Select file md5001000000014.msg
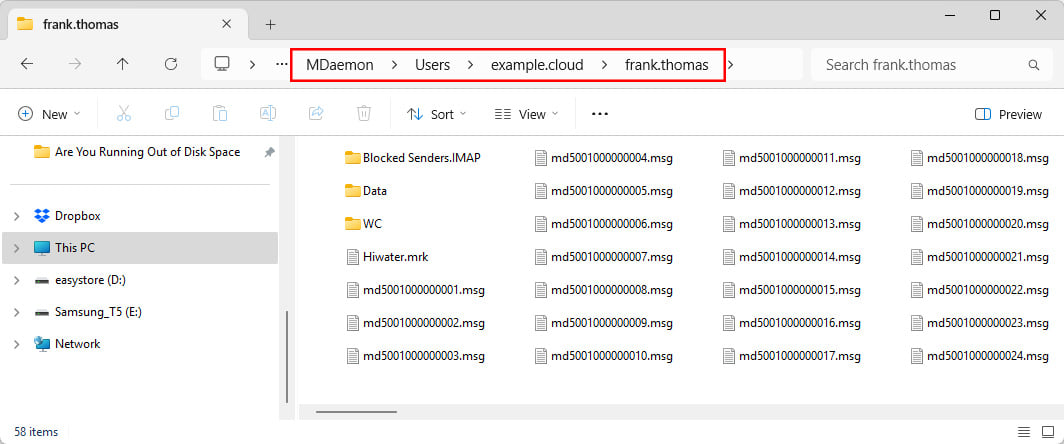The height and width of the screenshot is (444, 1064). [791, 257]
